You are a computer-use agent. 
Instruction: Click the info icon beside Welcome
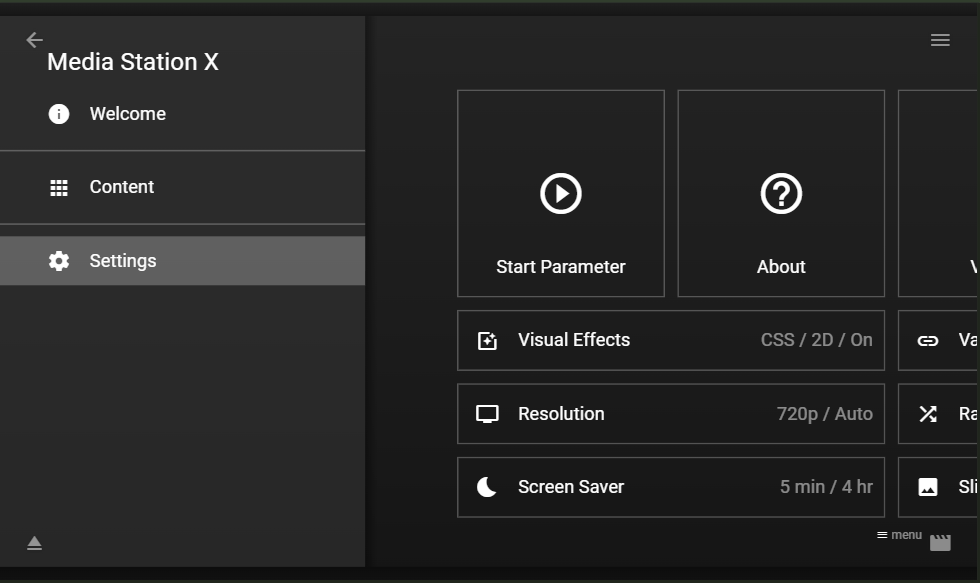click(x=59, y=114)
